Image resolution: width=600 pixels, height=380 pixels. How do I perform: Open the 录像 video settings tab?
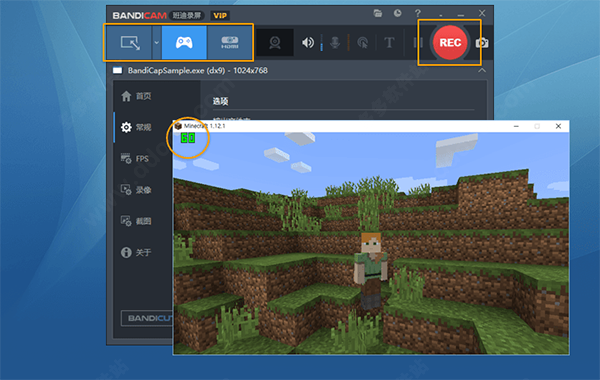point(136,190)
